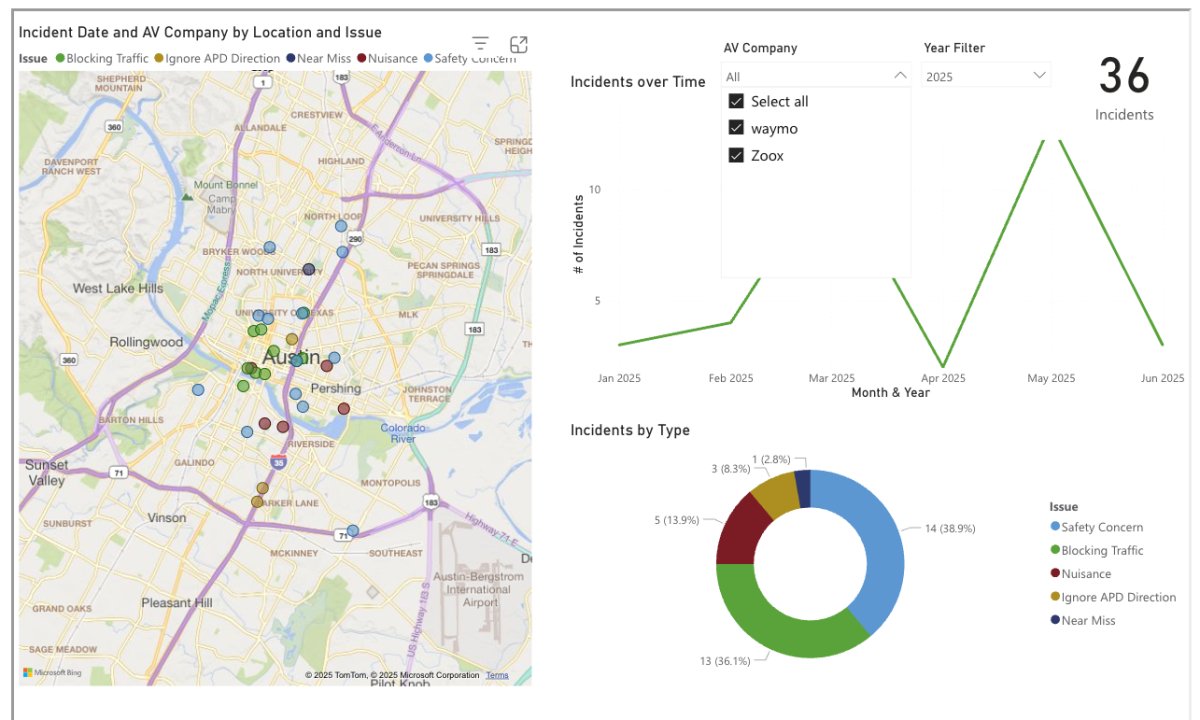Select Nuisance in the map legend

tap(386, 58)
